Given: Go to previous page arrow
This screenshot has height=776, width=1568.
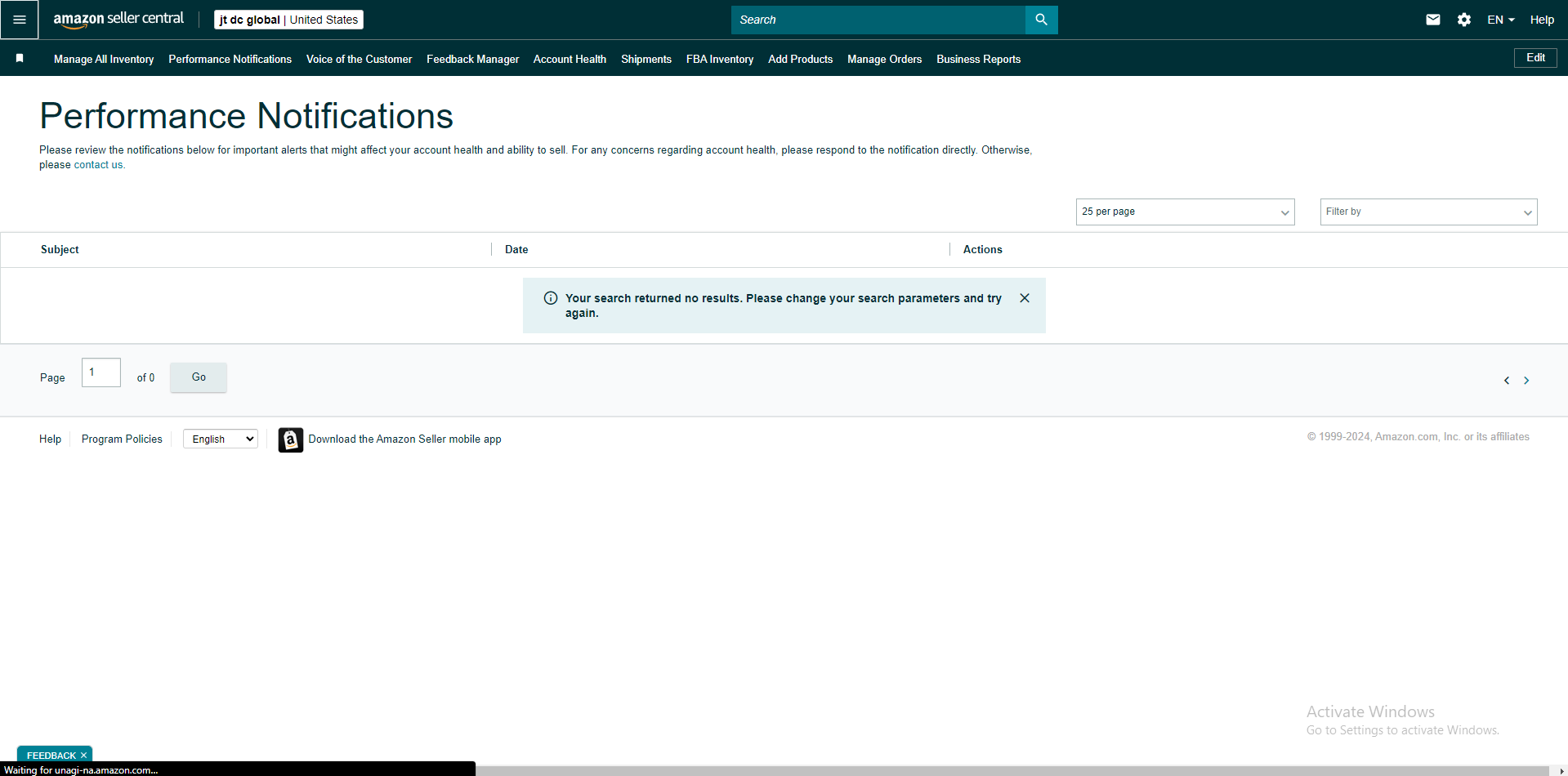Looking at the screenshot, I should [x=1507, y=381].
